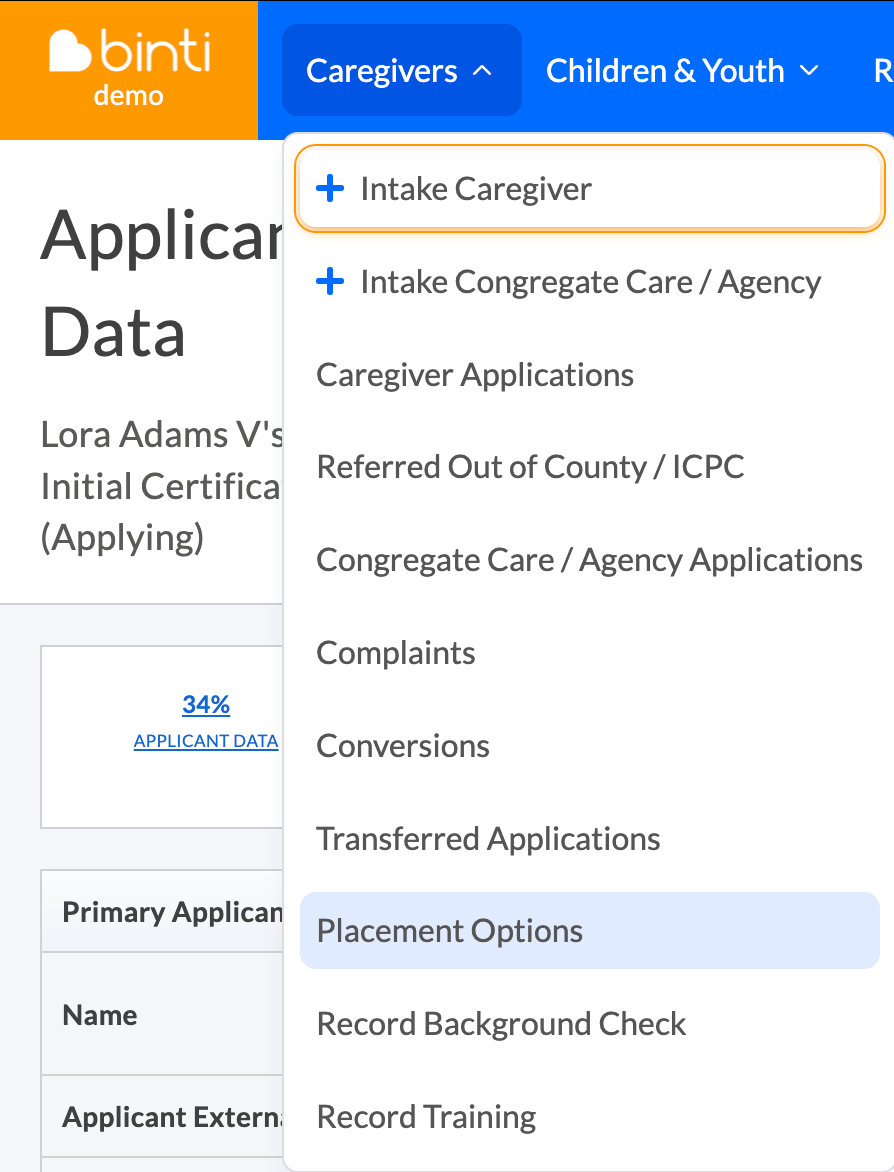Click the Primary Applicant table header
The height and width of the screenshot is (1172, 894).
click(x=172, y=912)
